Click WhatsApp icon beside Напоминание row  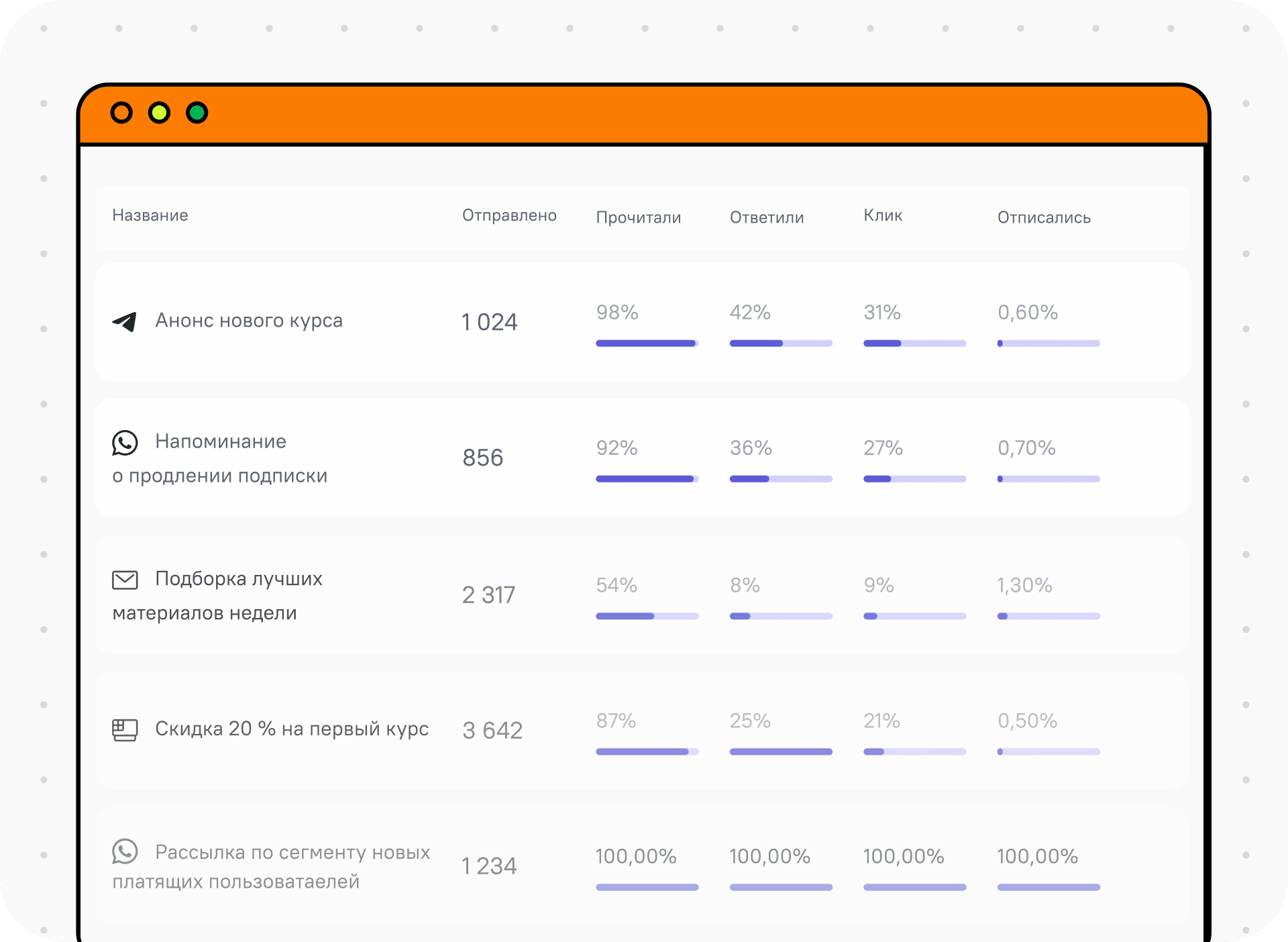click(125, 443)
